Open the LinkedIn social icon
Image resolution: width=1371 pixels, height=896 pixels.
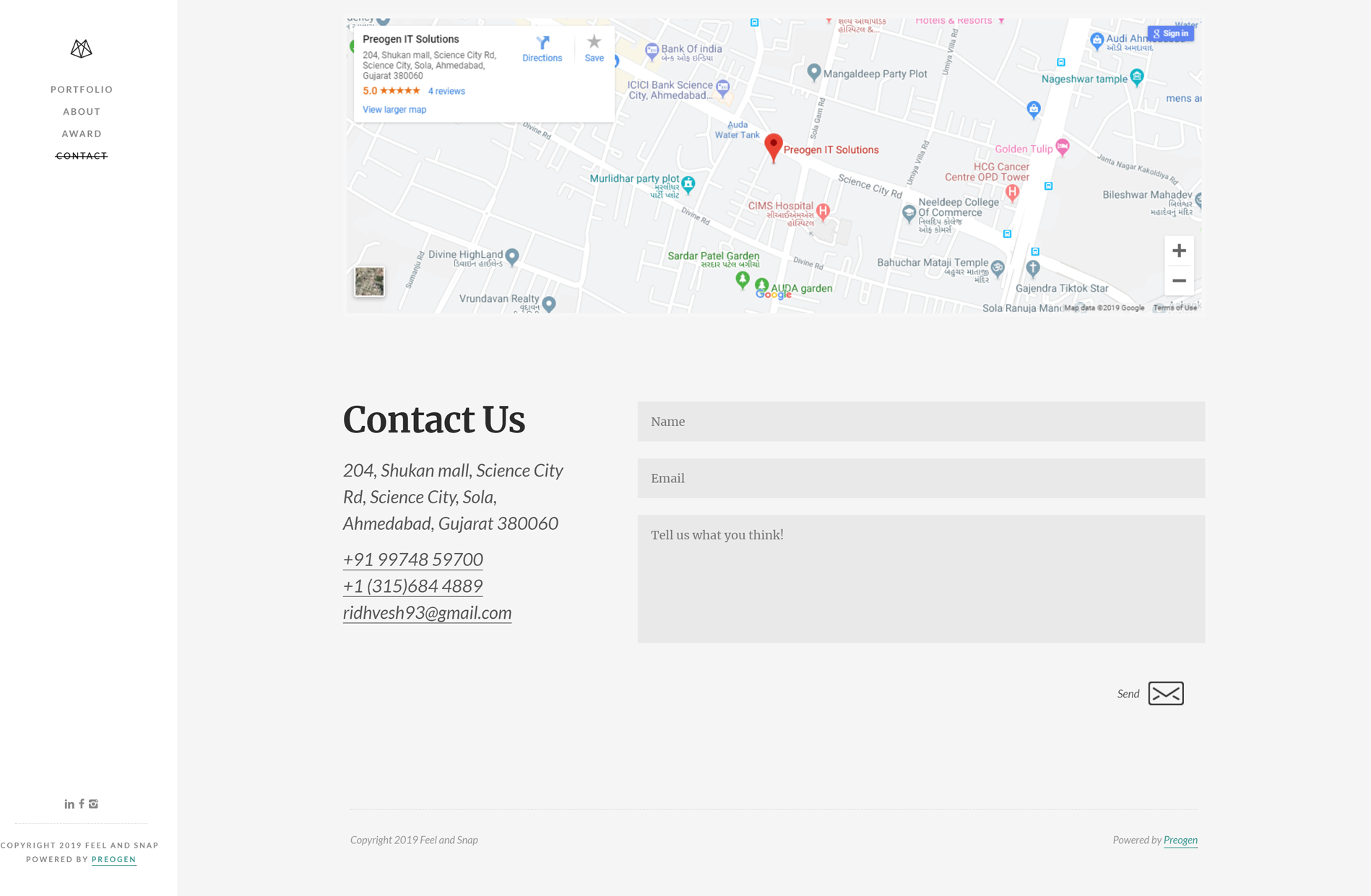point(69,804)
